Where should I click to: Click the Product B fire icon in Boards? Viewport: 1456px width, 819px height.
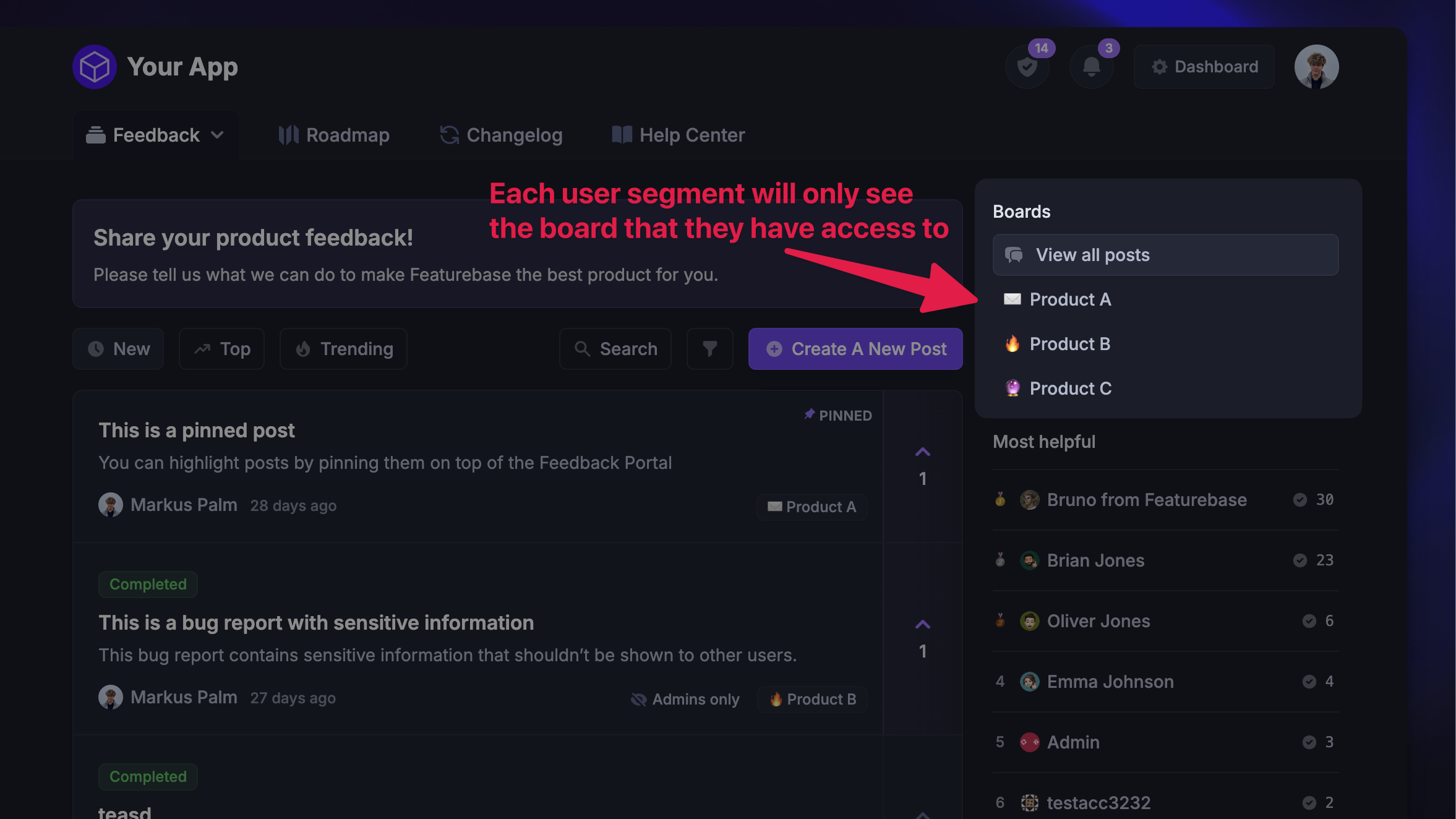tap(1013, 344)
